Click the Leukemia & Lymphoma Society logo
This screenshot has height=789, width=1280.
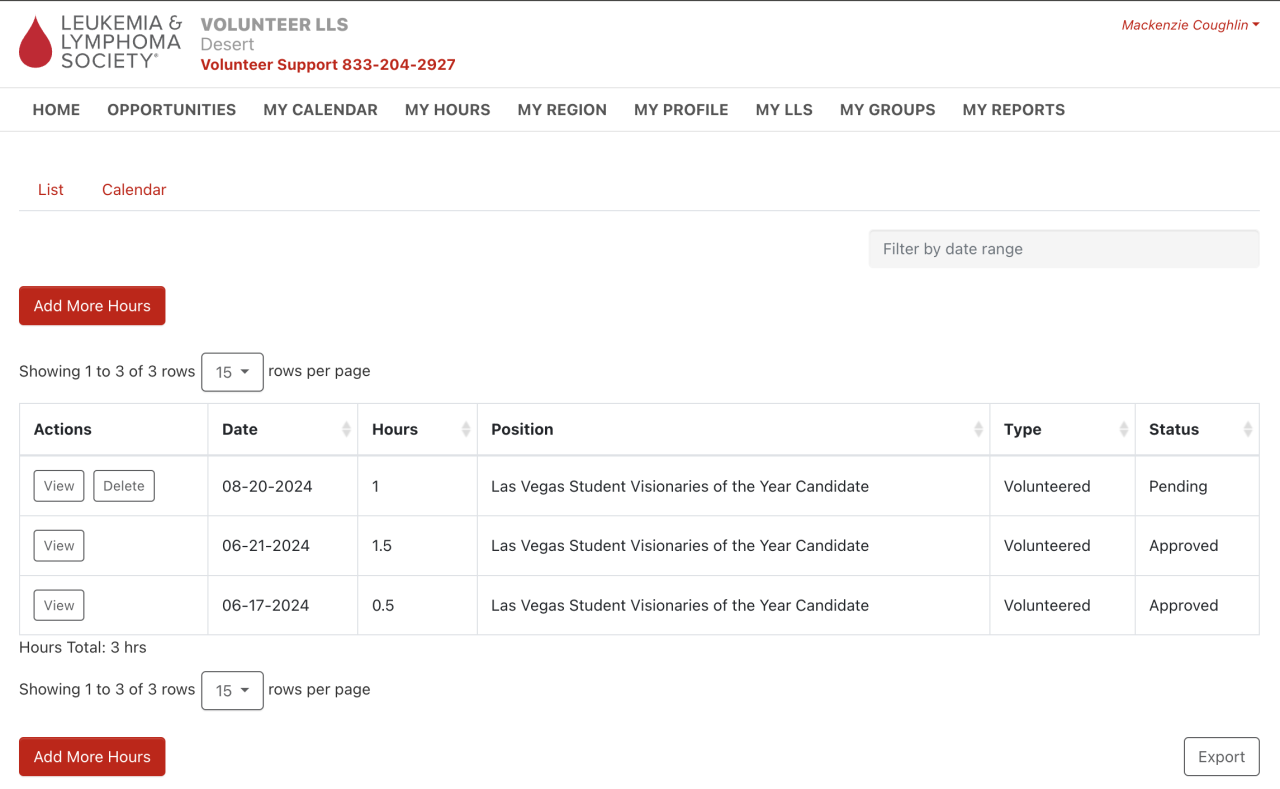point(100,42)
